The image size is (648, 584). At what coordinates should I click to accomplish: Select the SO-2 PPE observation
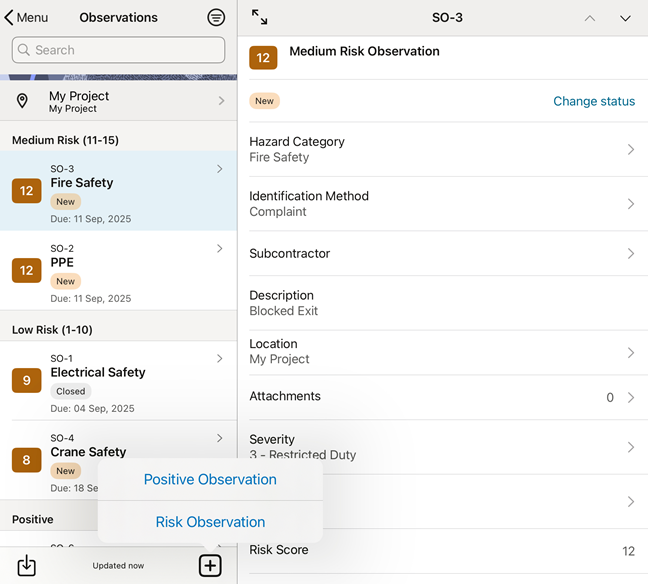click(118, 270)
